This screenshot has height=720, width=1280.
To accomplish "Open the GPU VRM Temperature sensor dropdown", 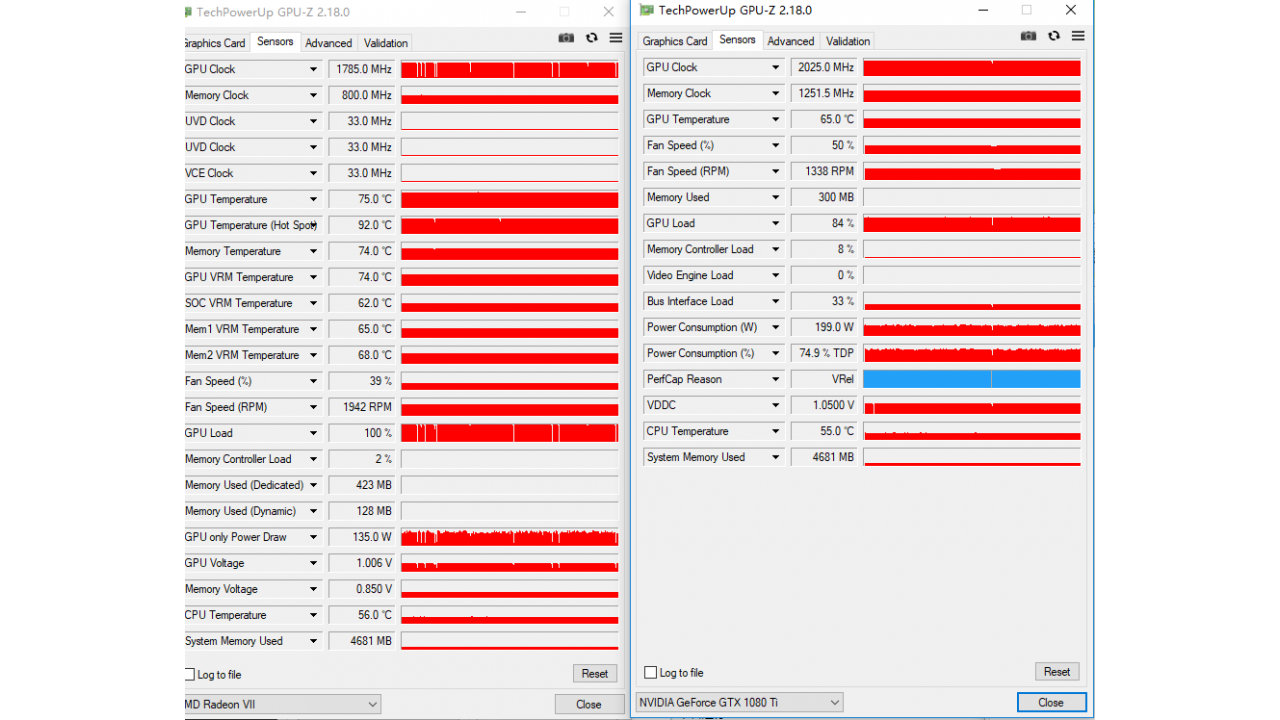I will tap(313, 277).
